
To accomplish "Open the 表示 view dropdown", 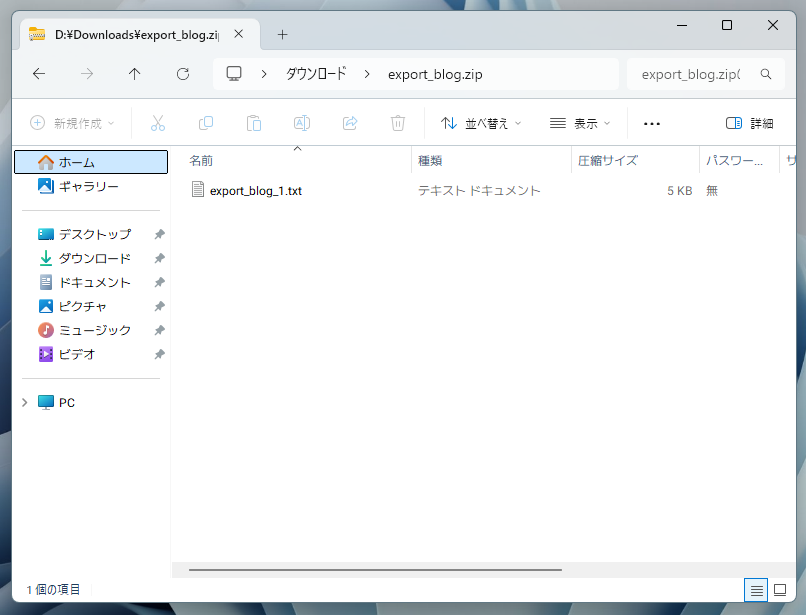I will [x=580, y=123].
